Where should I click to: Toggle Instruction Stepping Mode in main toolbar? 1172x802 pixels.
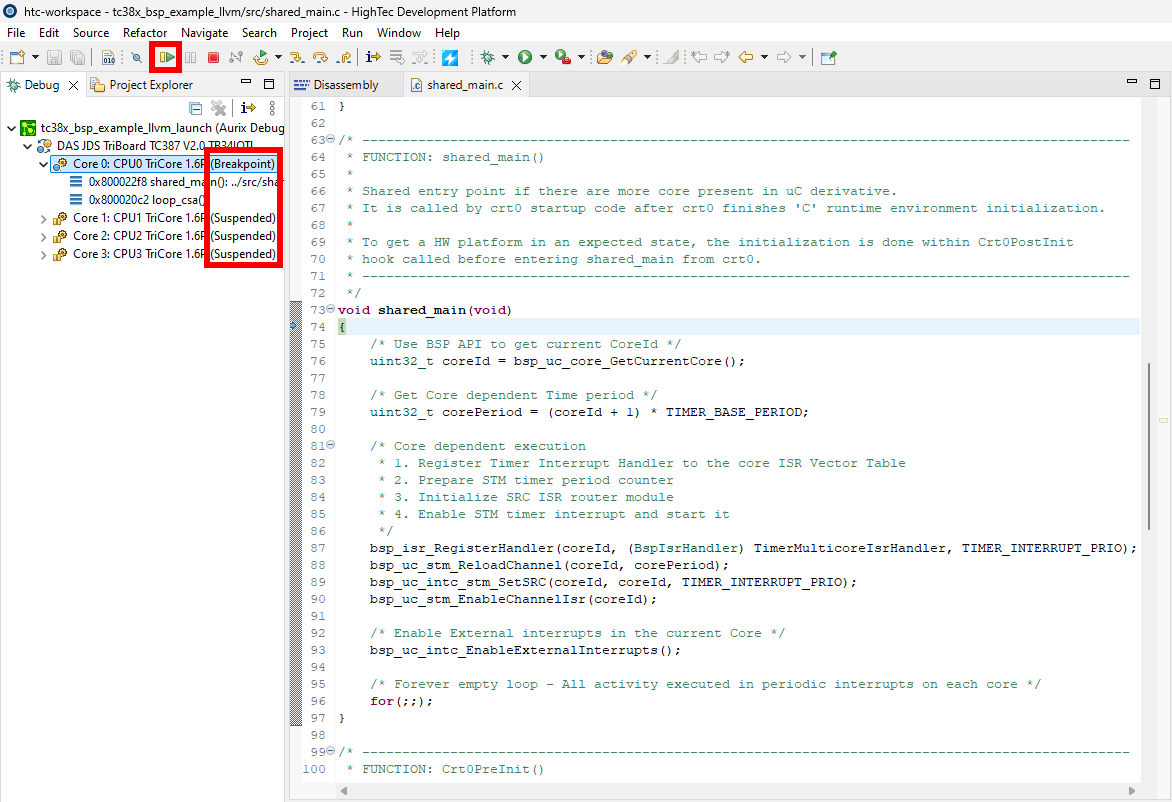[373, 58]
